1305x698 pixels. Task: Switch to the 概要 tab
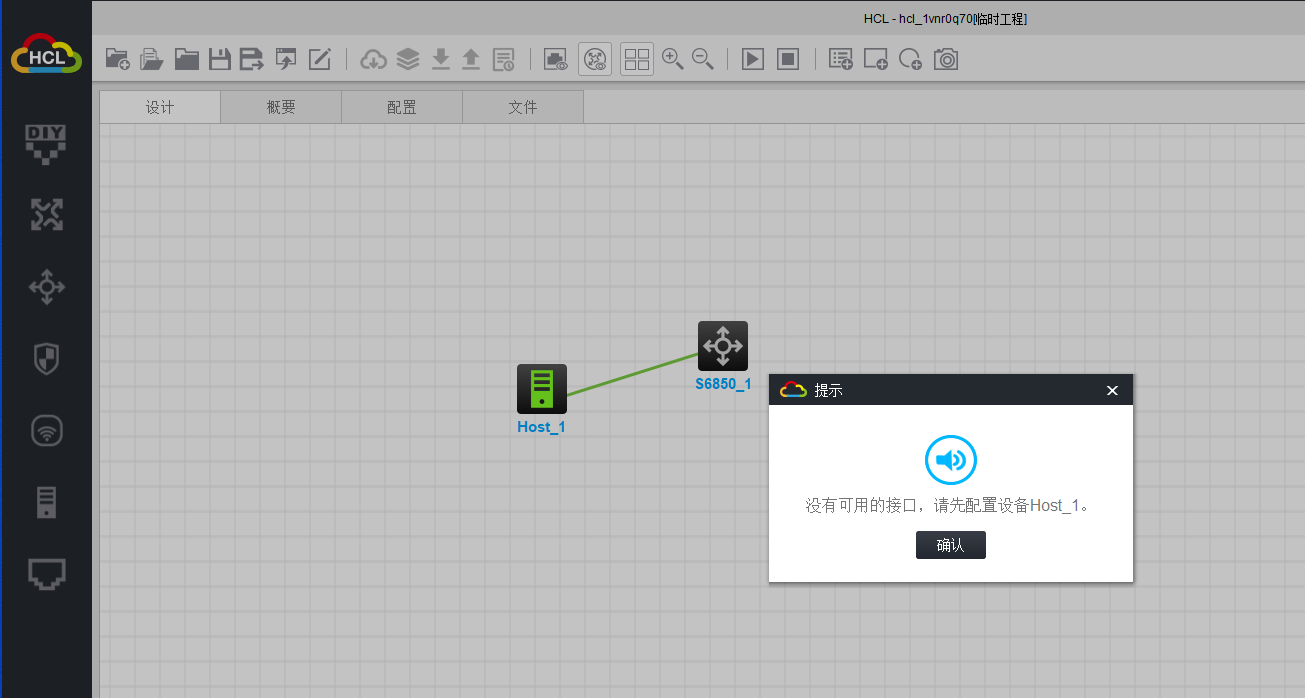(281, 107)
